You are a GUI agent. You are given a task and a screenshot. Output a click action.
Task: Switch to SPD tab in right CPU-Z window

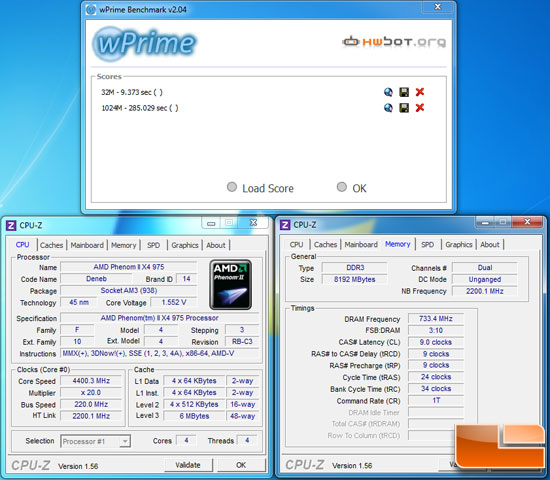pyautogui.click(x=427, y=244)
